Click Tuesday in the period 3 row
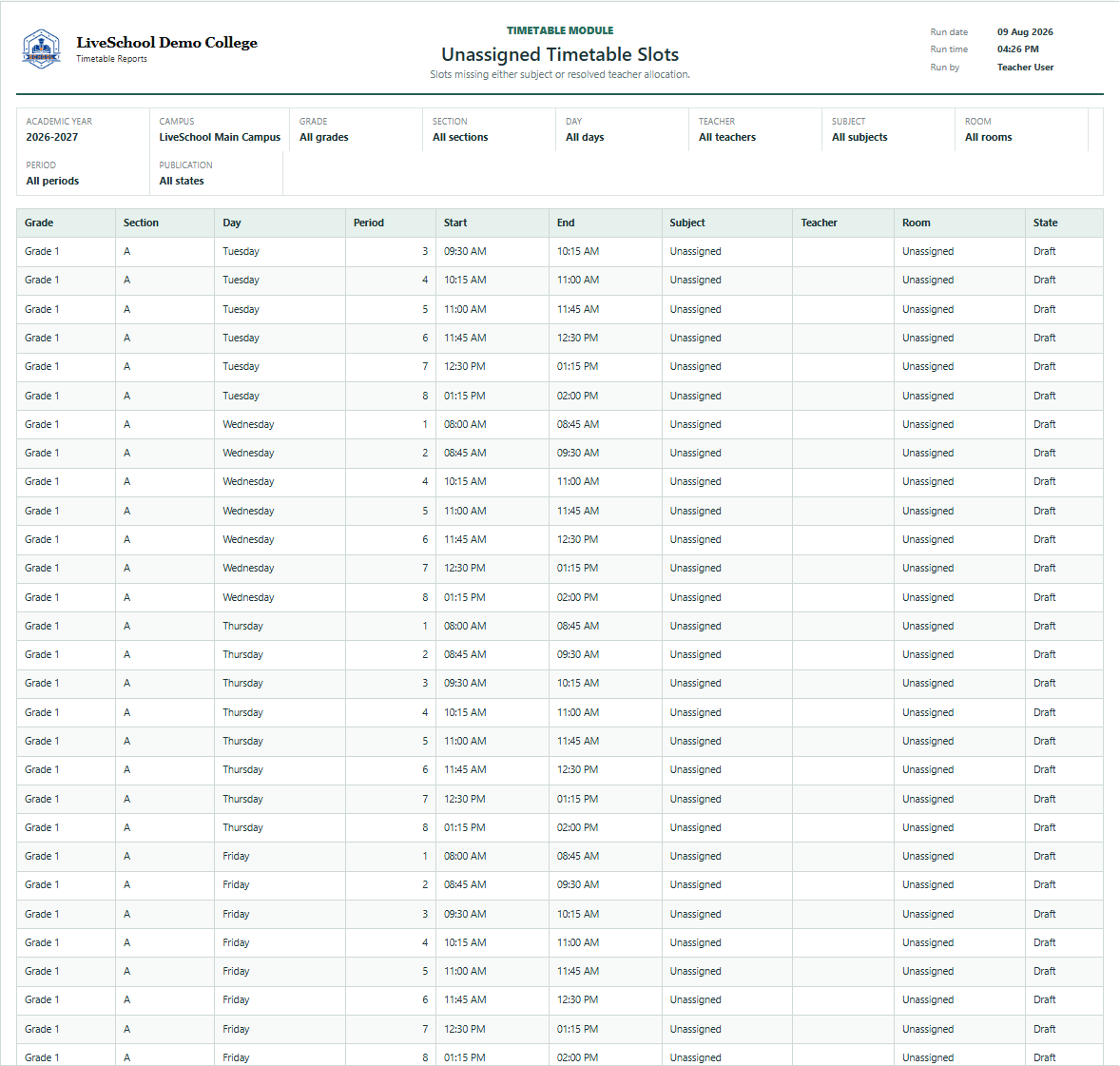 (241, 251)
